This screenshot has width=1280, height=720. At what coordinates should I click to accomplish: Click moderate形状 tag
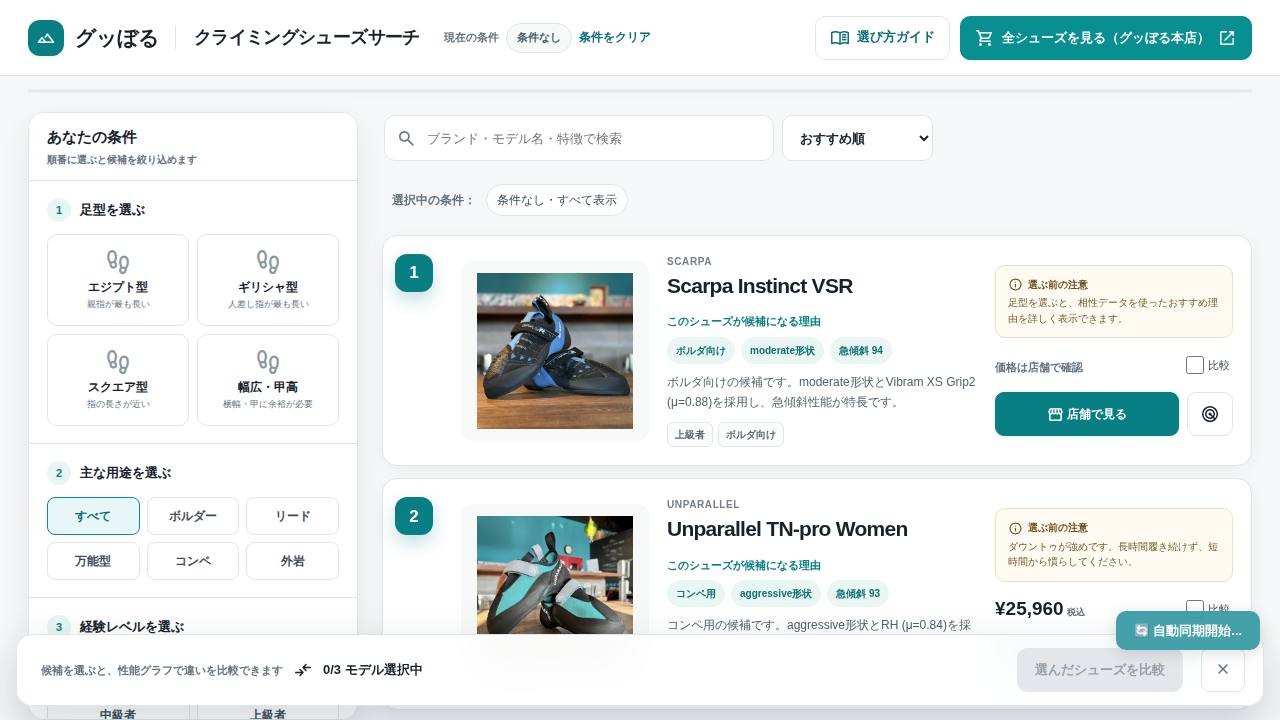tap(782, 351)
